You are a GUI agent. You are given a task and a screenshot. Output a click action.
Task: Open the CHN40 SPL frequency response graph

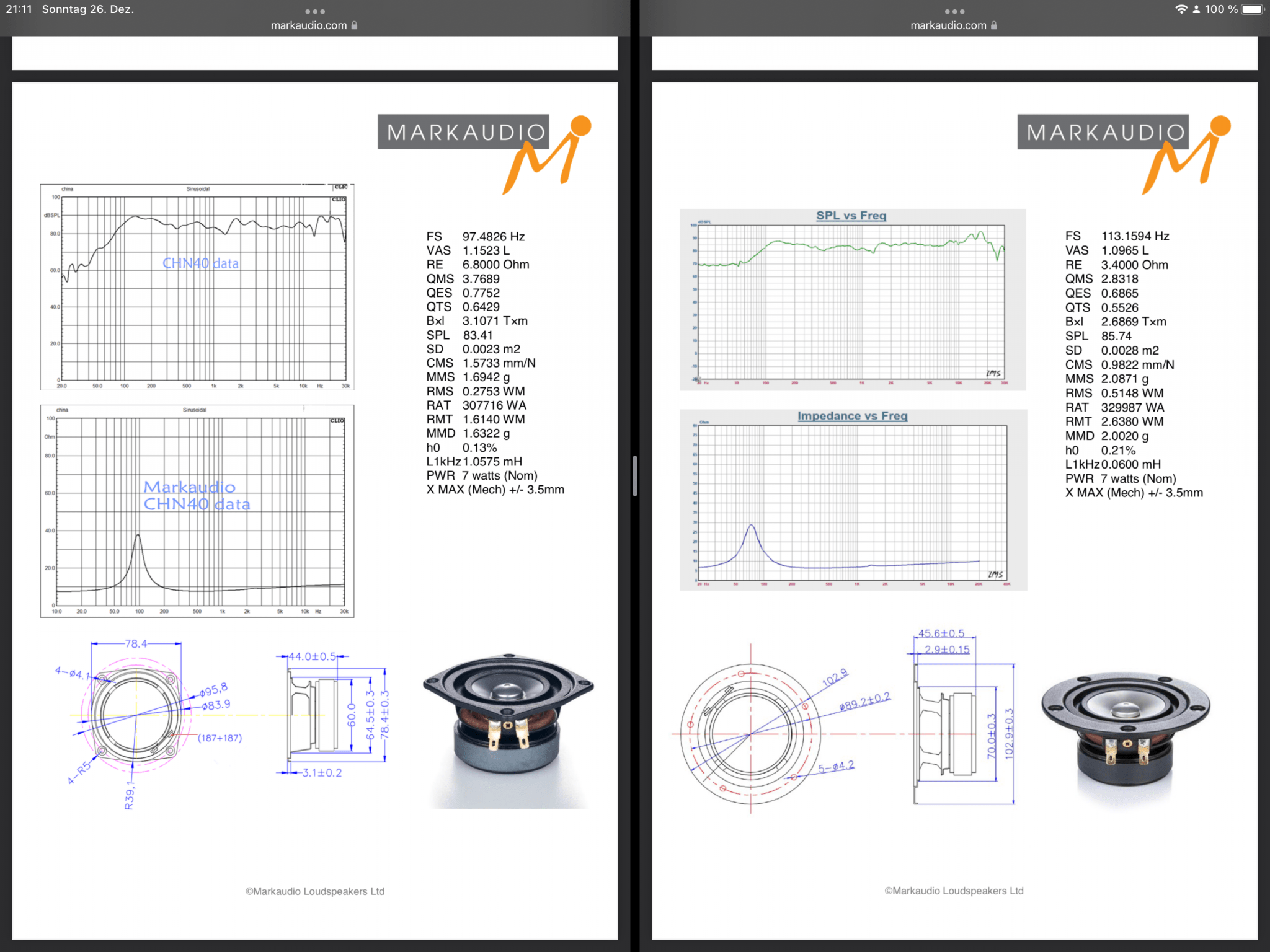pyautogui.click(x=197, y=287)
